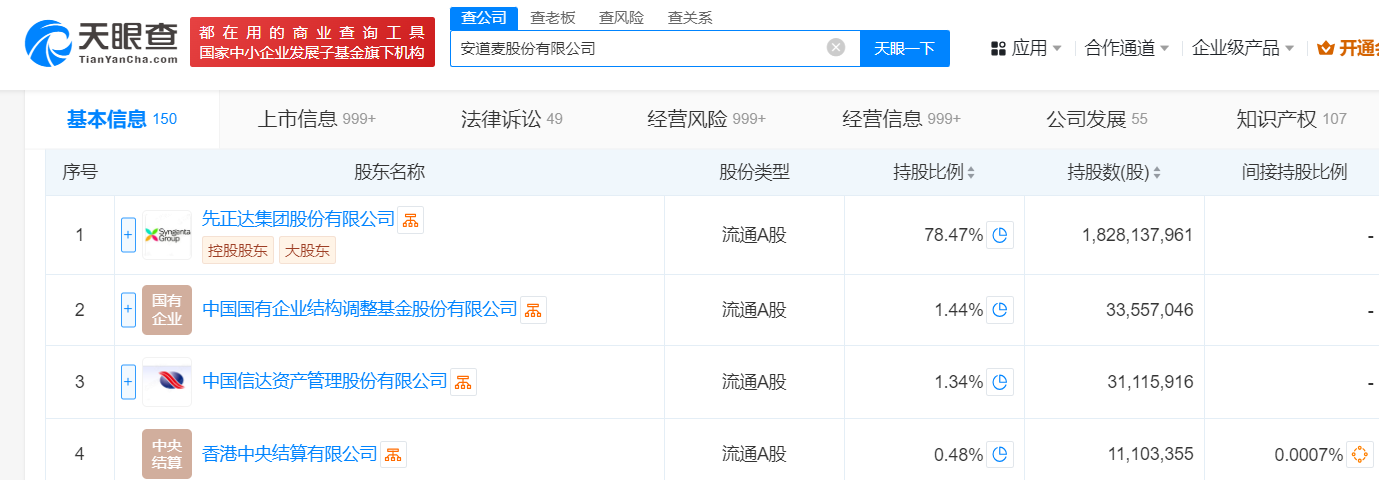
Task: Switch to the 基本信息 tab
Action: [122, 120]
